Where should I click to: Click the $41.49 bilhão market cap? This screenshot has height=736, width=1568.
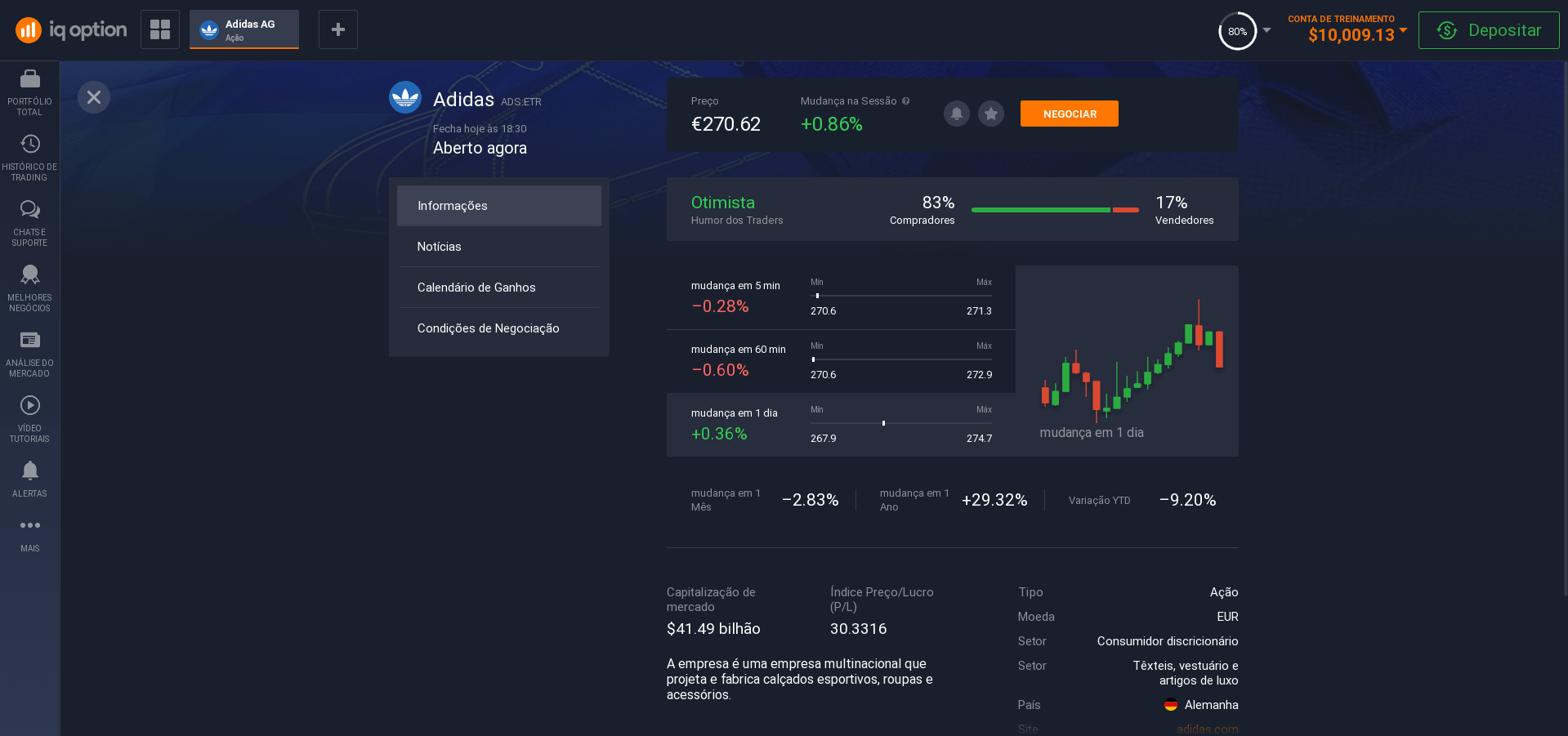click(713, 629)
